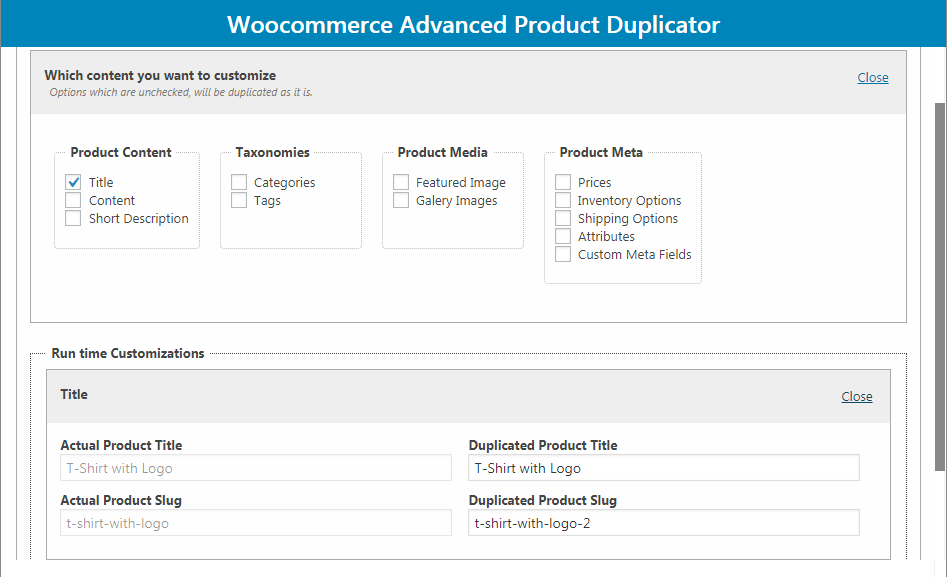947x577 pixels.
Task: Enable duplication of Categories
Action: click(238, 182)
